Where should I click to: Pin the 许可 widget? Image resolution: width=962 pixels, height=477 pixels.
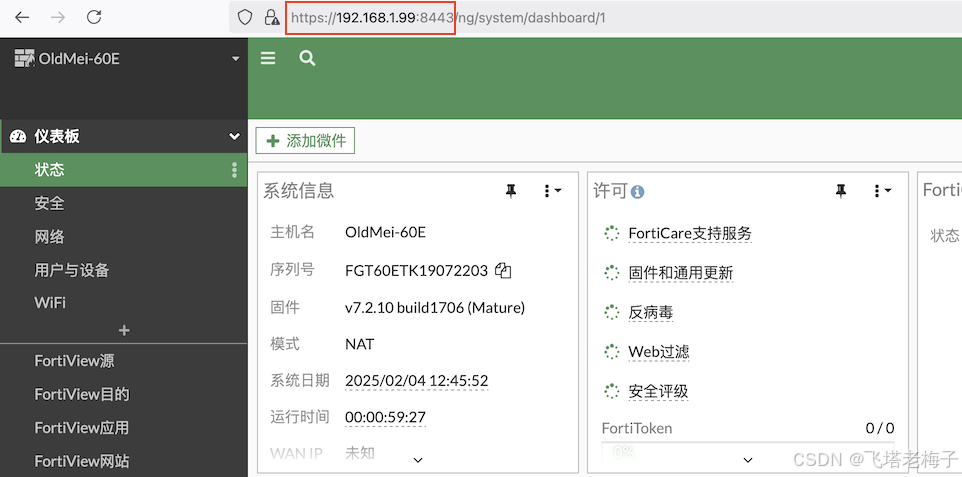coord(841,192)
